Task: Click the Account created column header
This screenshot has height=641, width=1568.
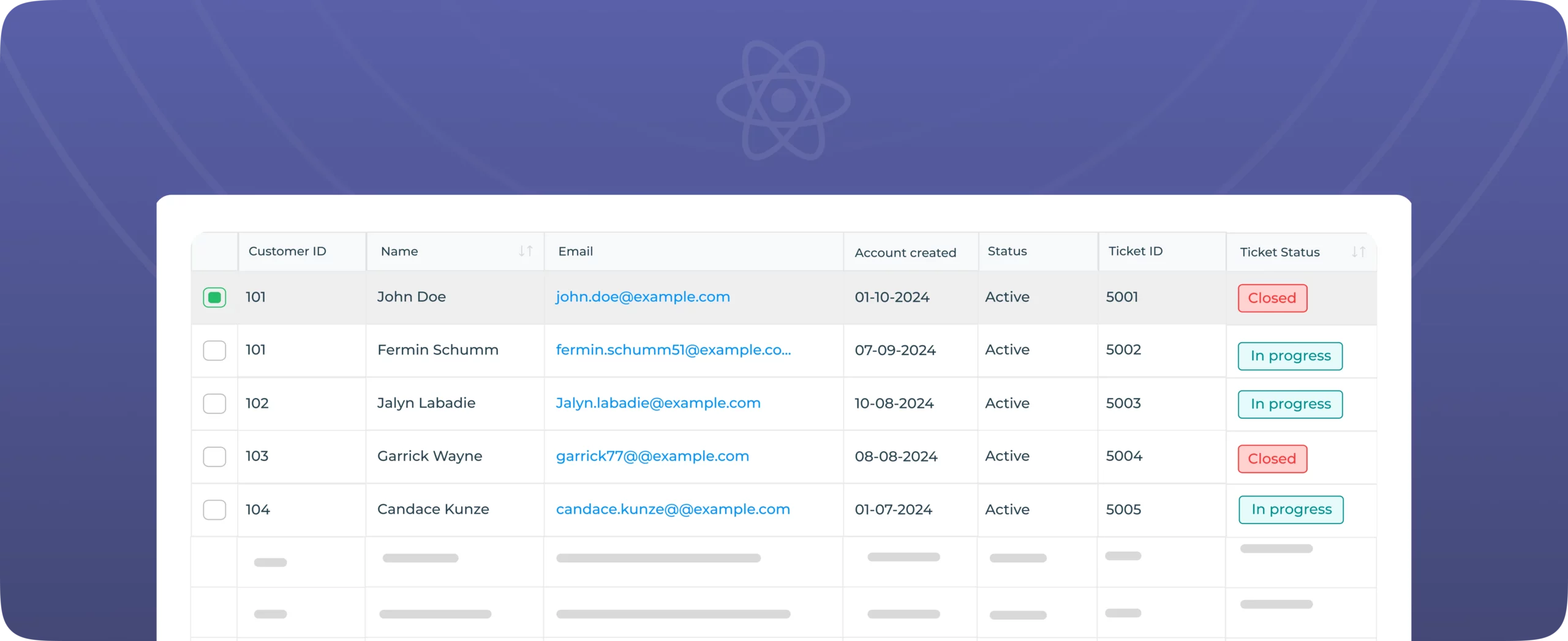Action: (x=905, y=252)
